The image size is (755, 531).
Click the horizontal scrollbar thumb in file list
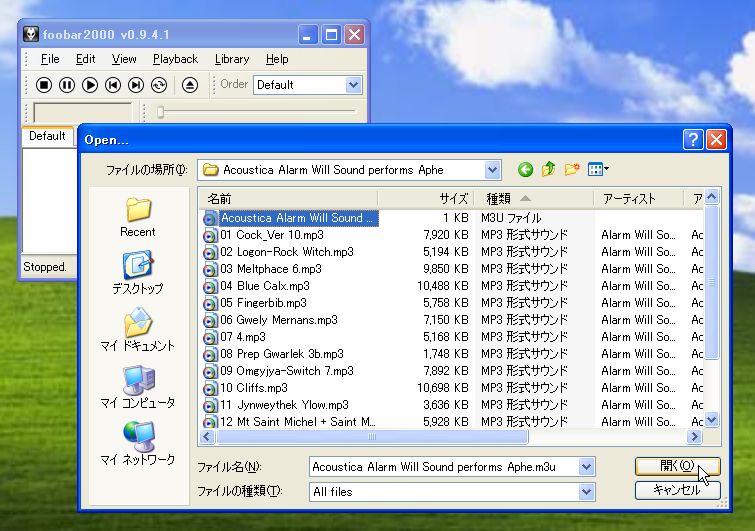point(372,437)
